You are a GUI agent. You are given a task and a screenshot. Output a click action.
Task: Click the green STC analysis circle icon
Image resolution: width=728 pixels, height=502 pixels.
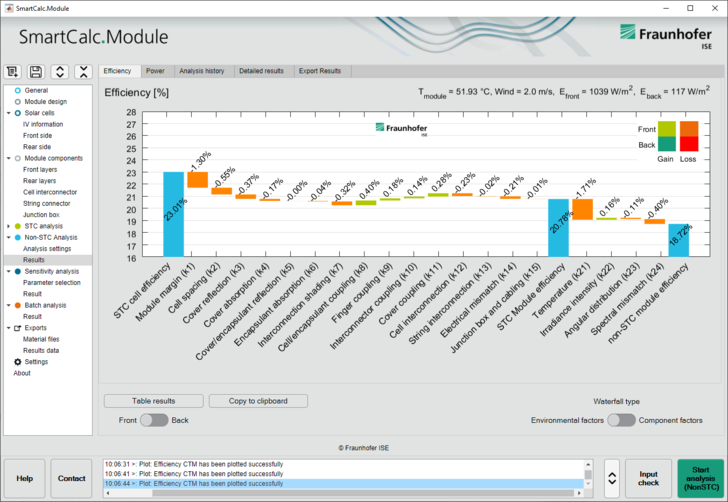click(17, 226)
